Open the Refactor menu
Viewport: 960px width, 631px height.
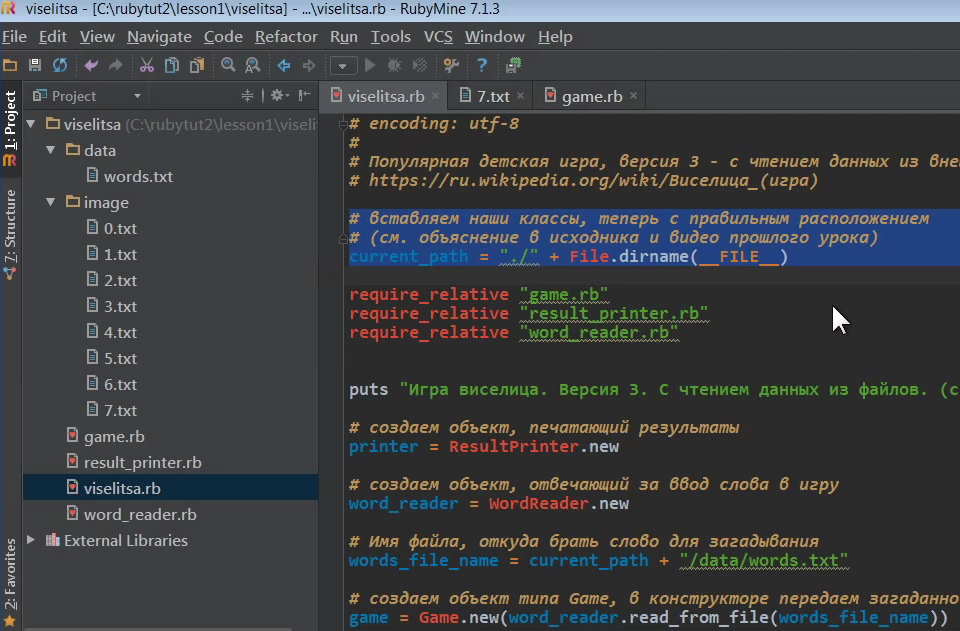pyautogui.click(x=286, y=37)
